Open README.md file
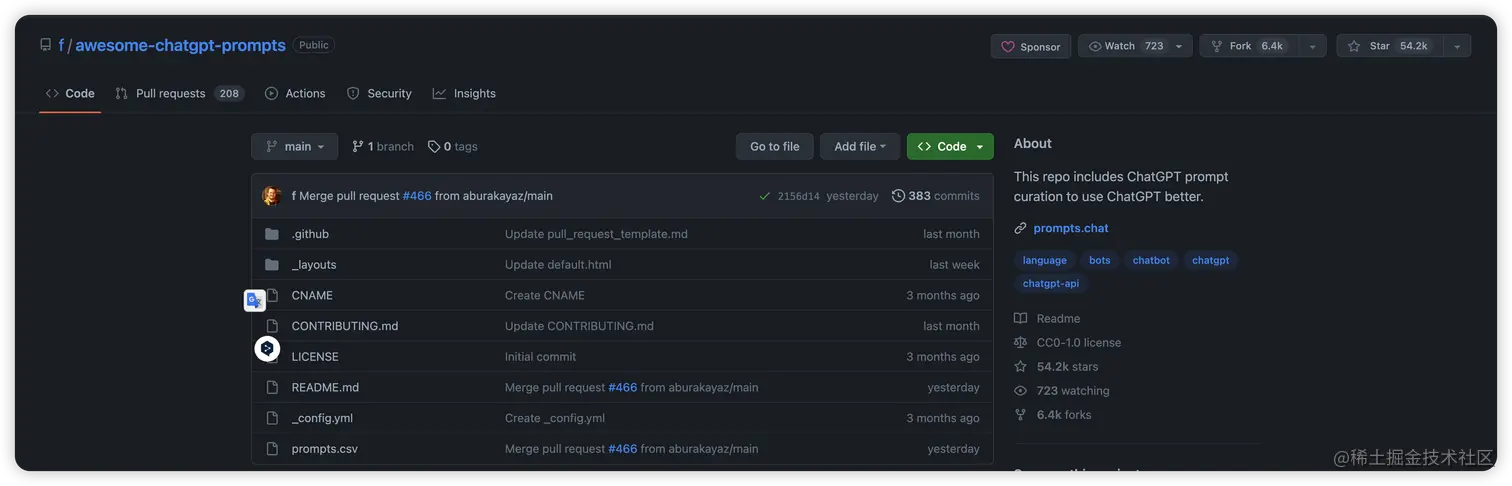The width and height of the screenshot is (1512, 486). click(x=325, y=387)
